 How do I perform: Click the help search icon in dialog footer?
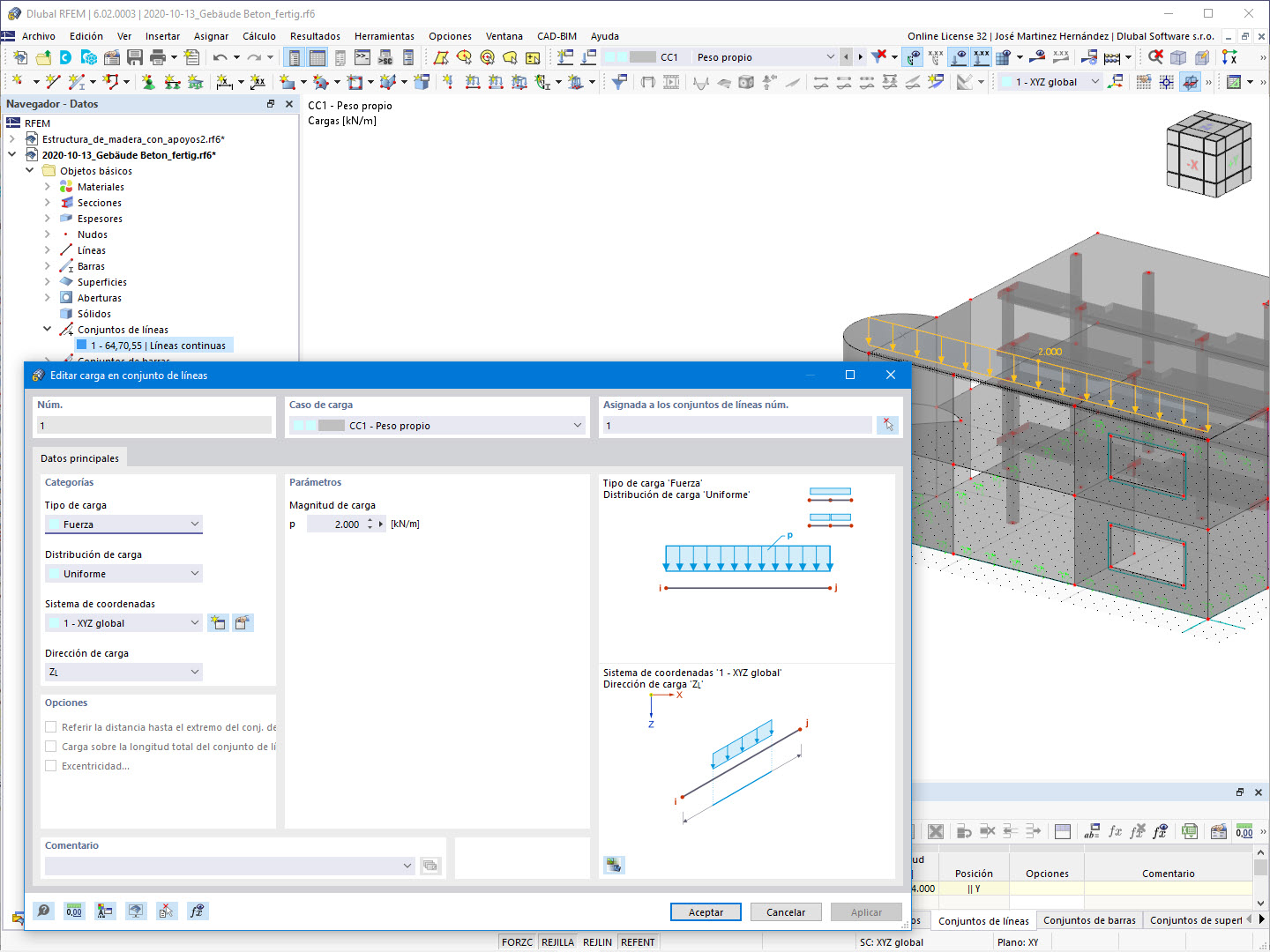coord(43,911)
